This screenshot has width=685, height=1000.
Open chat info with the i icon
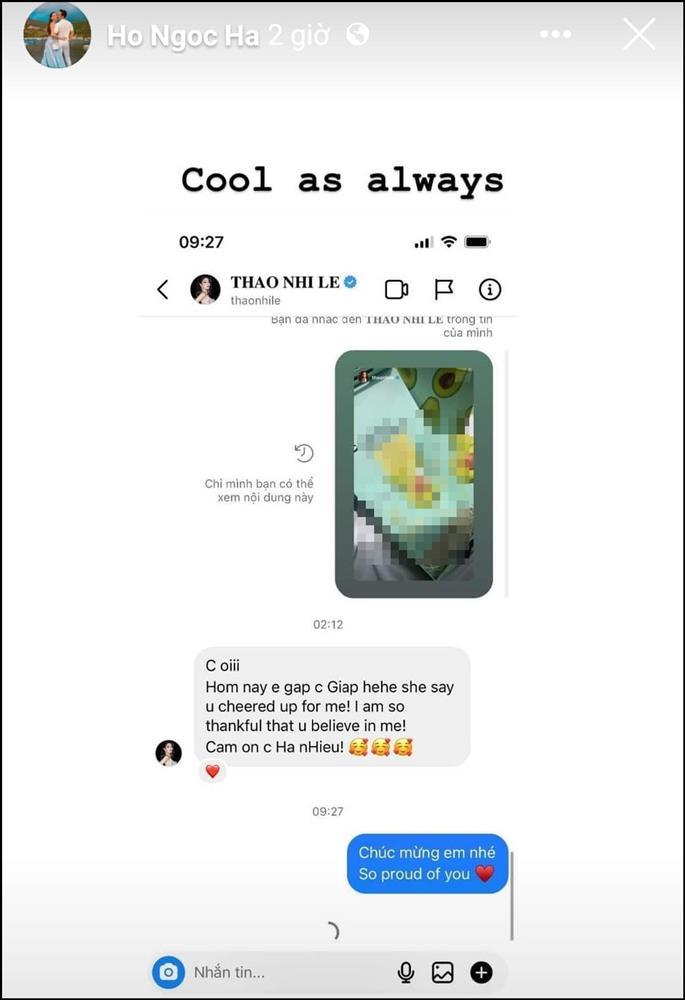490,290
